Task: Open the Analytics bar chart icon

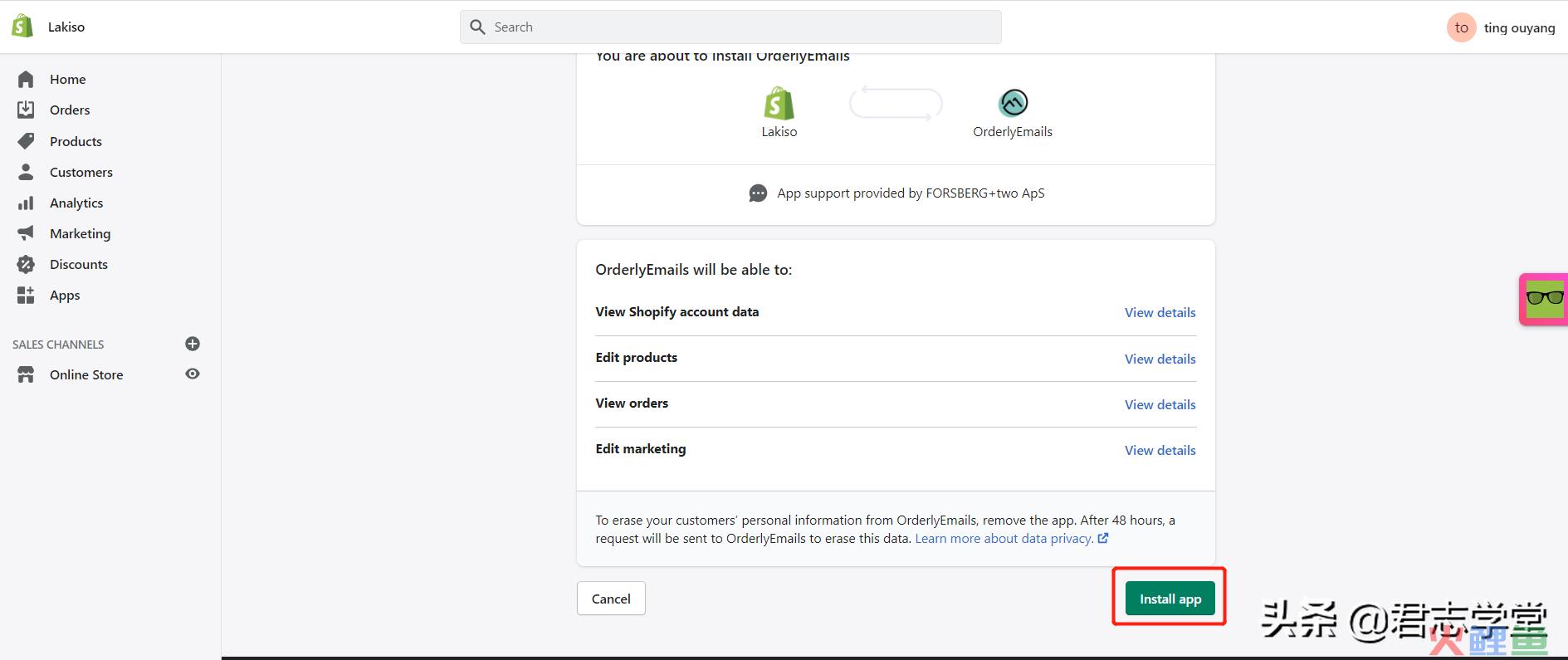Action: (x=26, y=203)
